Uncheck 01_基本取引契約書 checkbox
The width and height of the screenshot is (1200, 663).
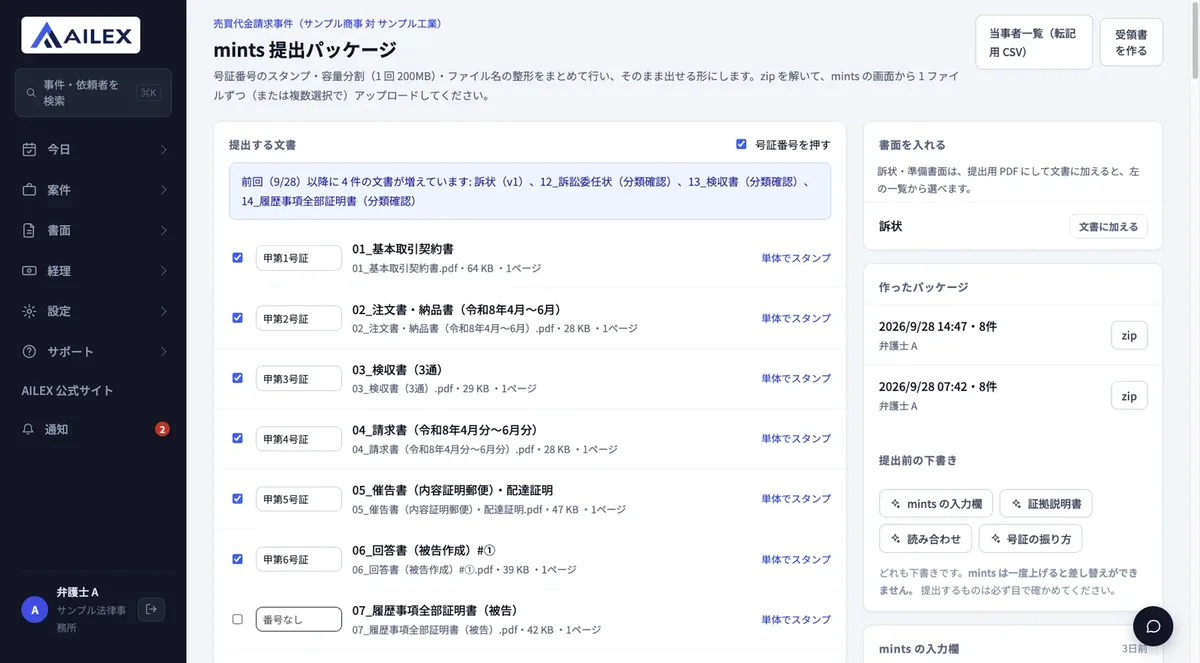[237, 257]
